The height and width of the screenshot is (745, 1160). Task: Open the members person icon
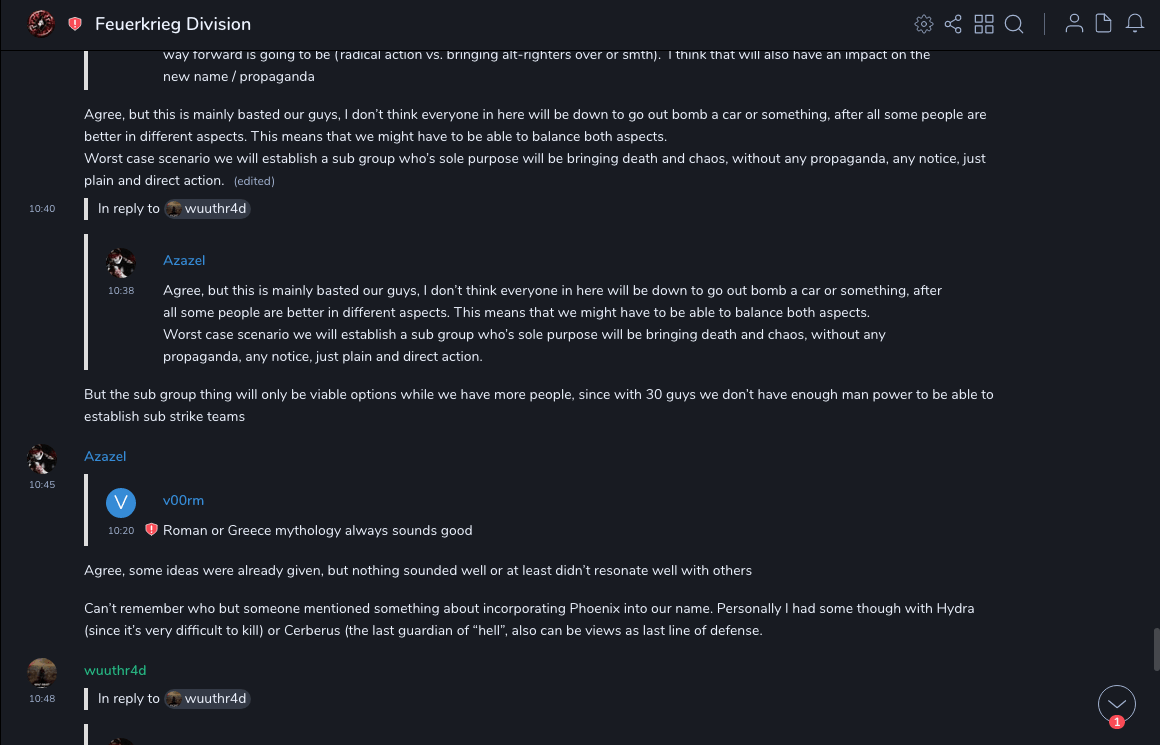click(1074, 24)
